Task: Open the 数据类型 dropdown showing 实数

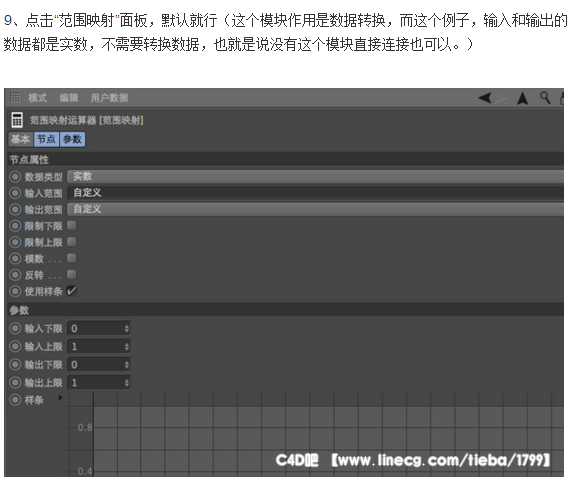Action: coord(315,176)
